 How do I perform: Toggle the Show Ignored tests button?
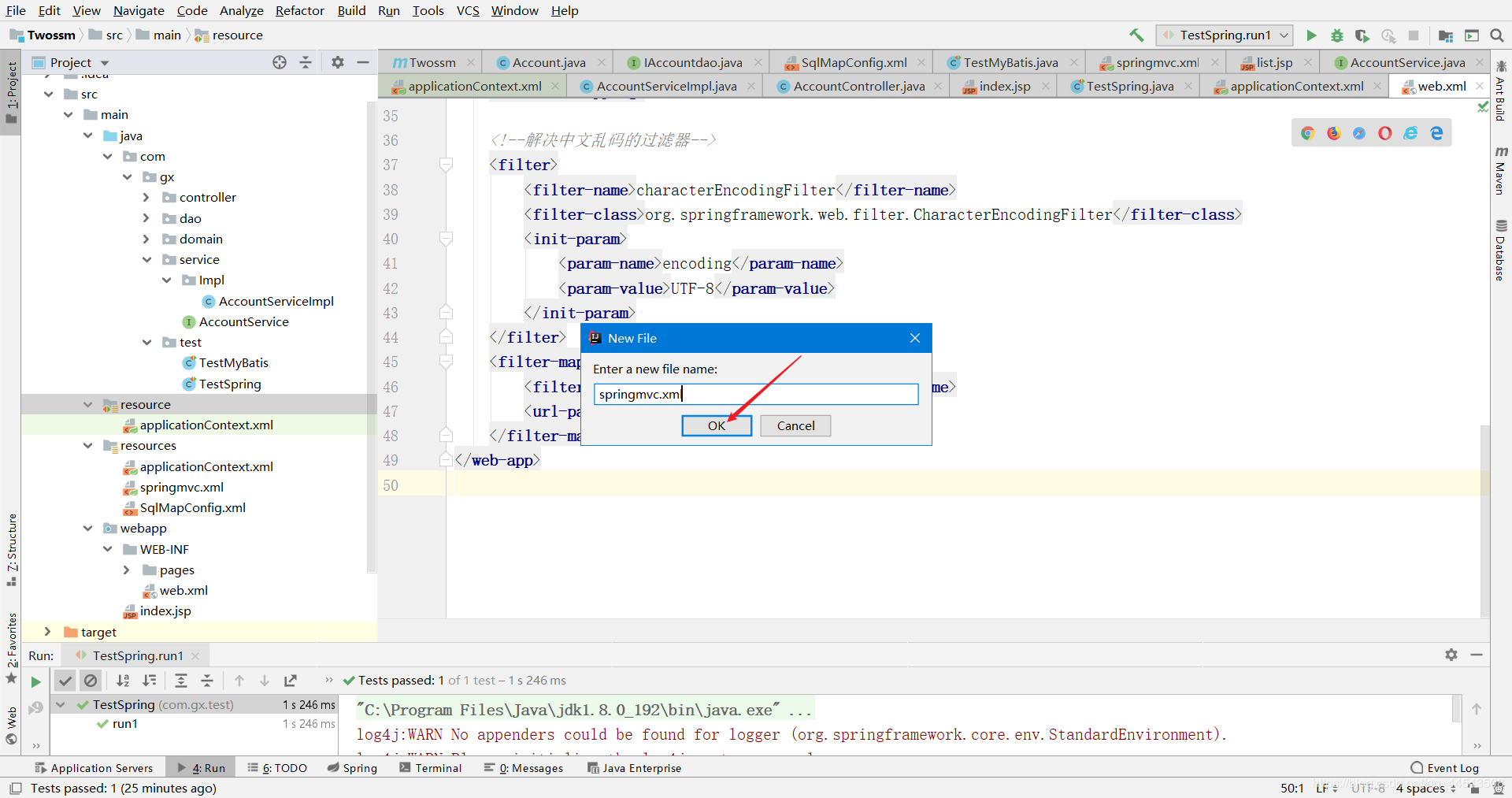click(x=91, y=681)
